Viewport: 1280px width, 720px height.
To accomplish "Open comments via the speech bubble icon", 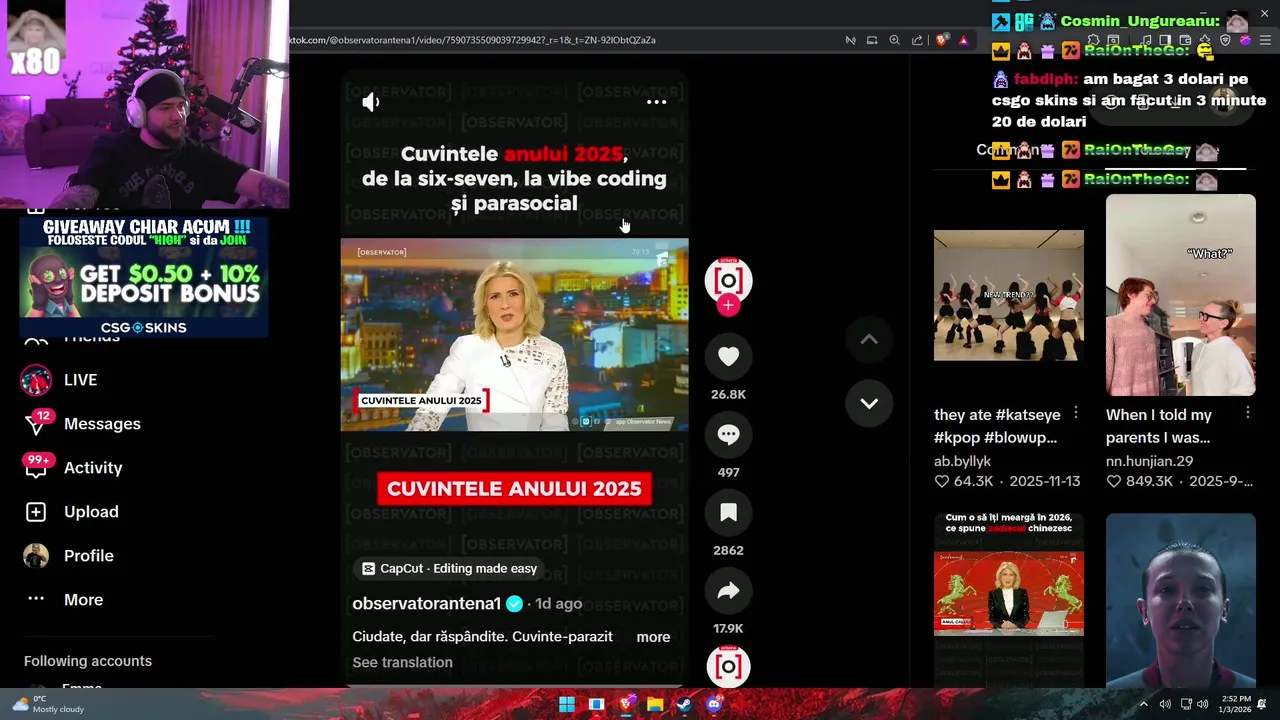I will pos(728,435).
